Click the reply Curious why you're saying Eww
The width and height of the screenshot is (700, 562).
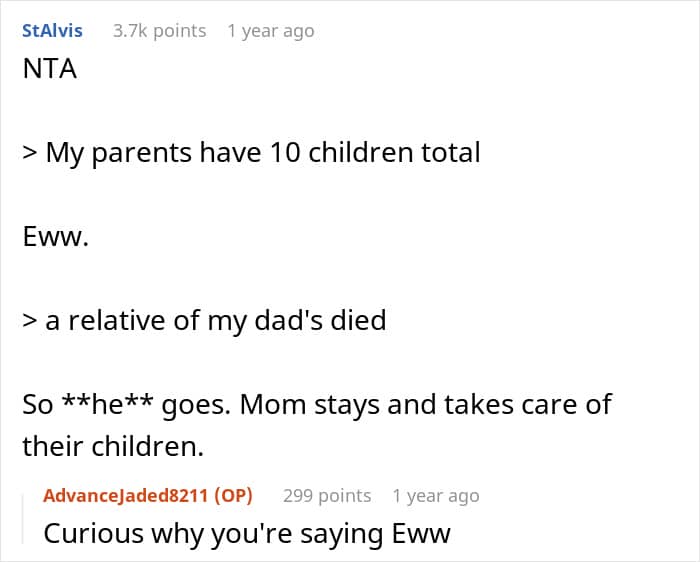tap(247, 534)
